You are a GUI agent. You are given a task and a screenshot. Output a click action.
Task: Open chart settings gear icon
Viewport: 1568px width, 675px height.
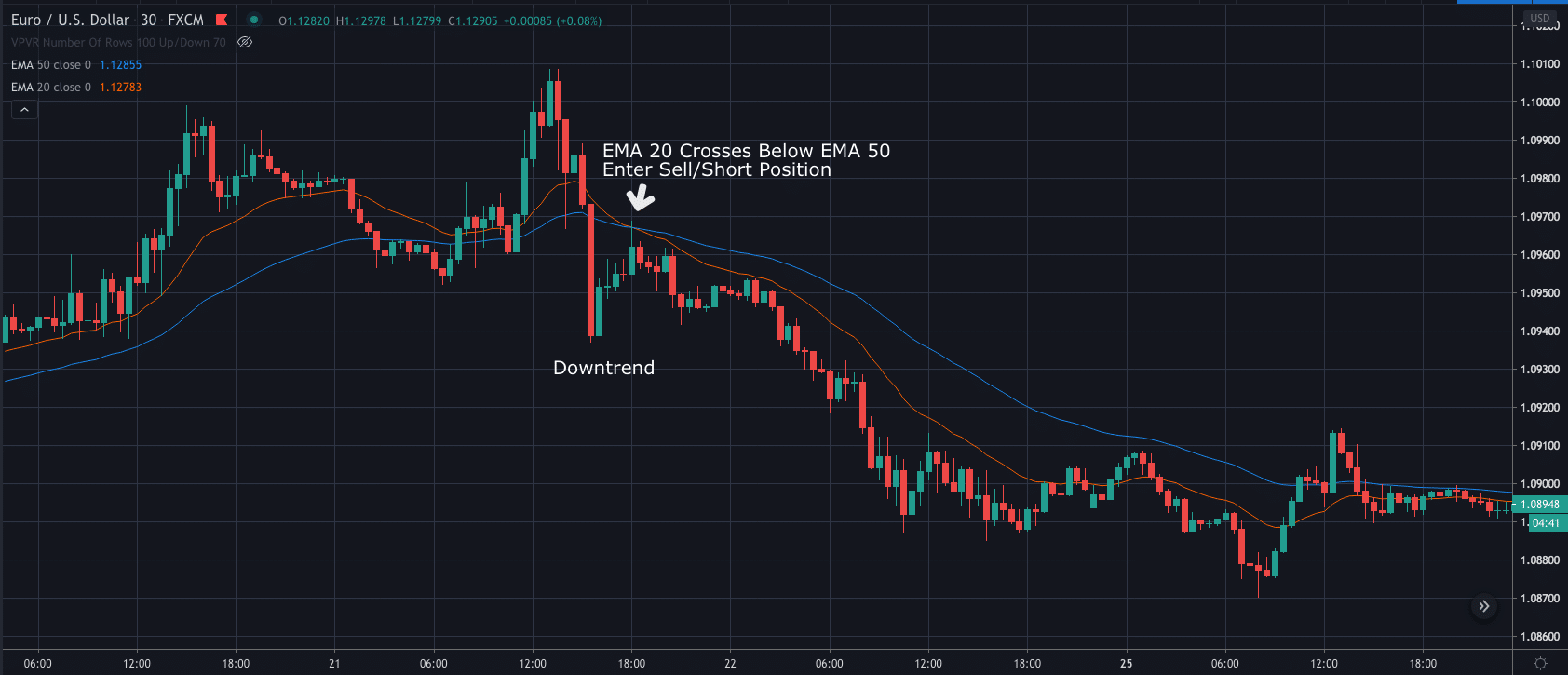pos(1540,664)
